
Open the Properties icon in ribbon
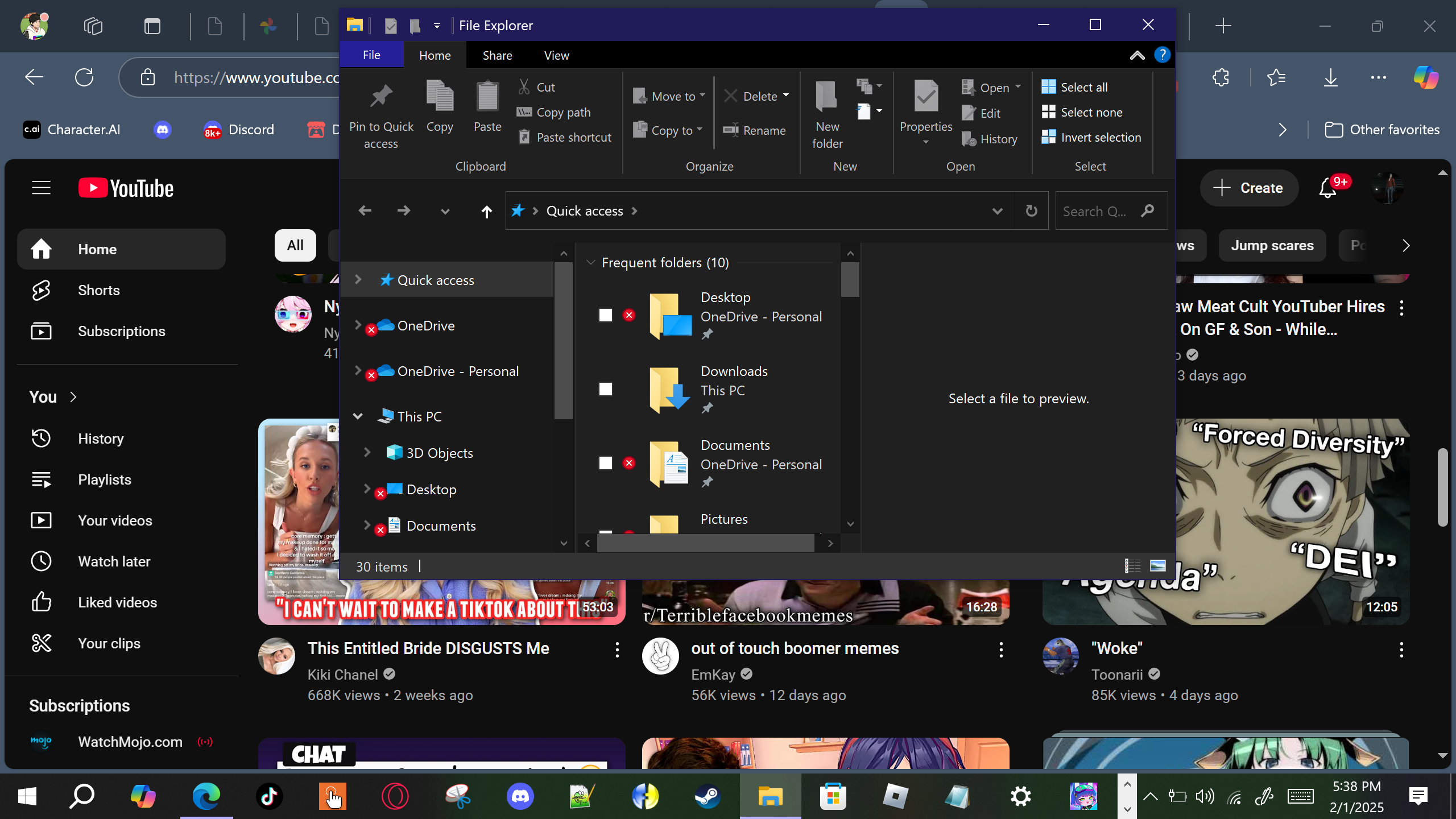tap(925, 97)
